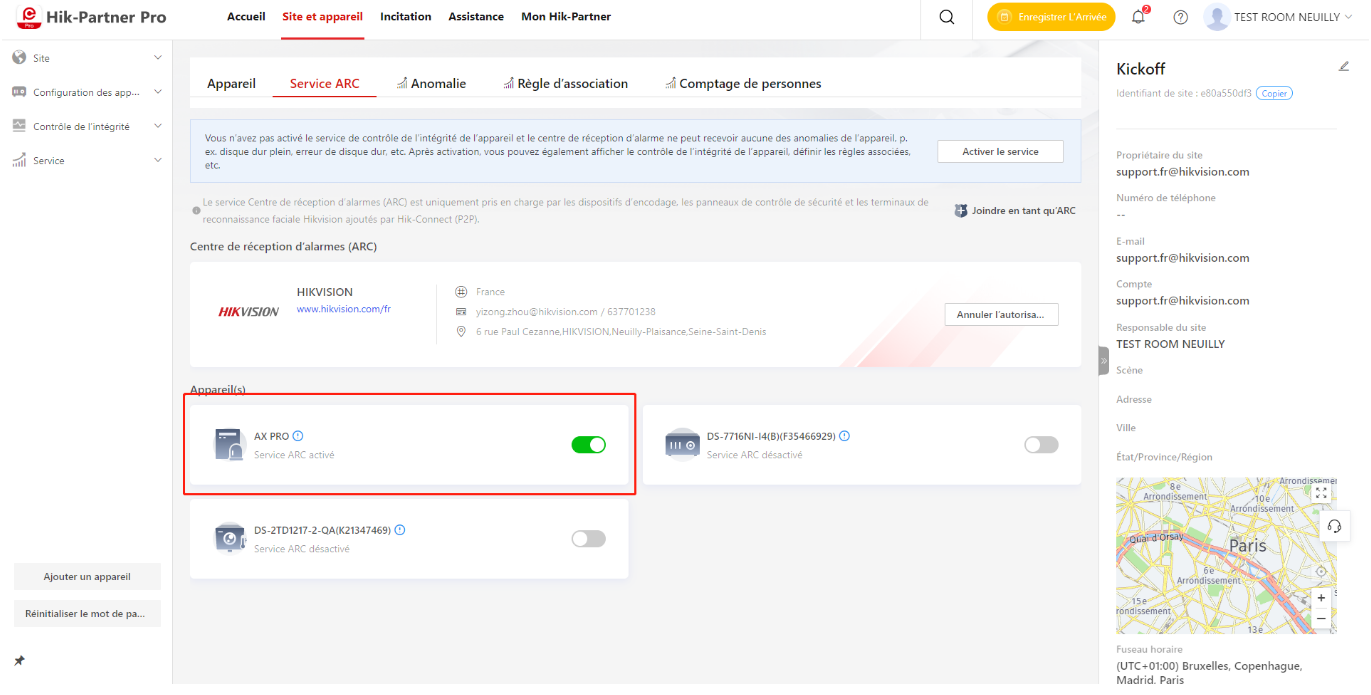Open notifications bell icon

pyautogui.click(x=1138, y=17)
